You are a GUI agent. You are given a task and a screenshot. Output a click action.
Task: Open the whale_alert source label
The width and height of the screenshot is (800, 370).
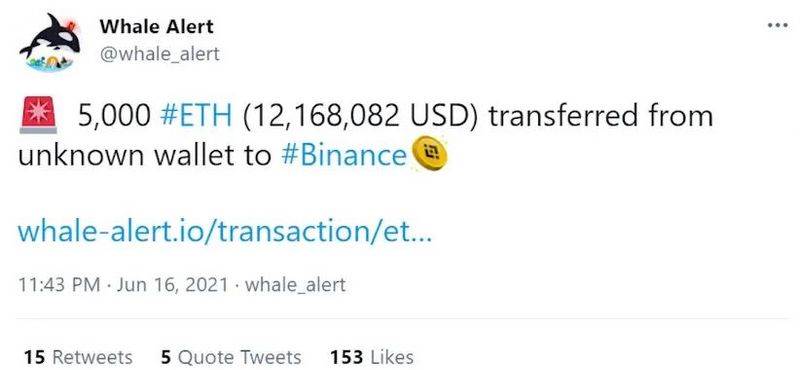click(x=295, y=285)
